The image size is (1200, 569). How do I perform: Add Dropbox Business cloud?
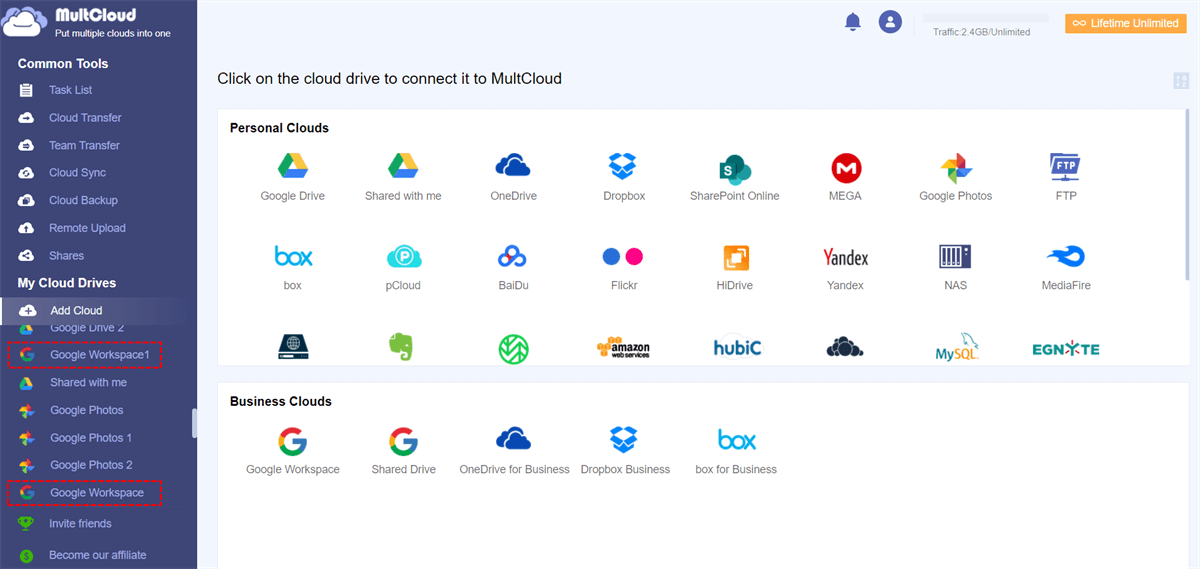(625, 450)
